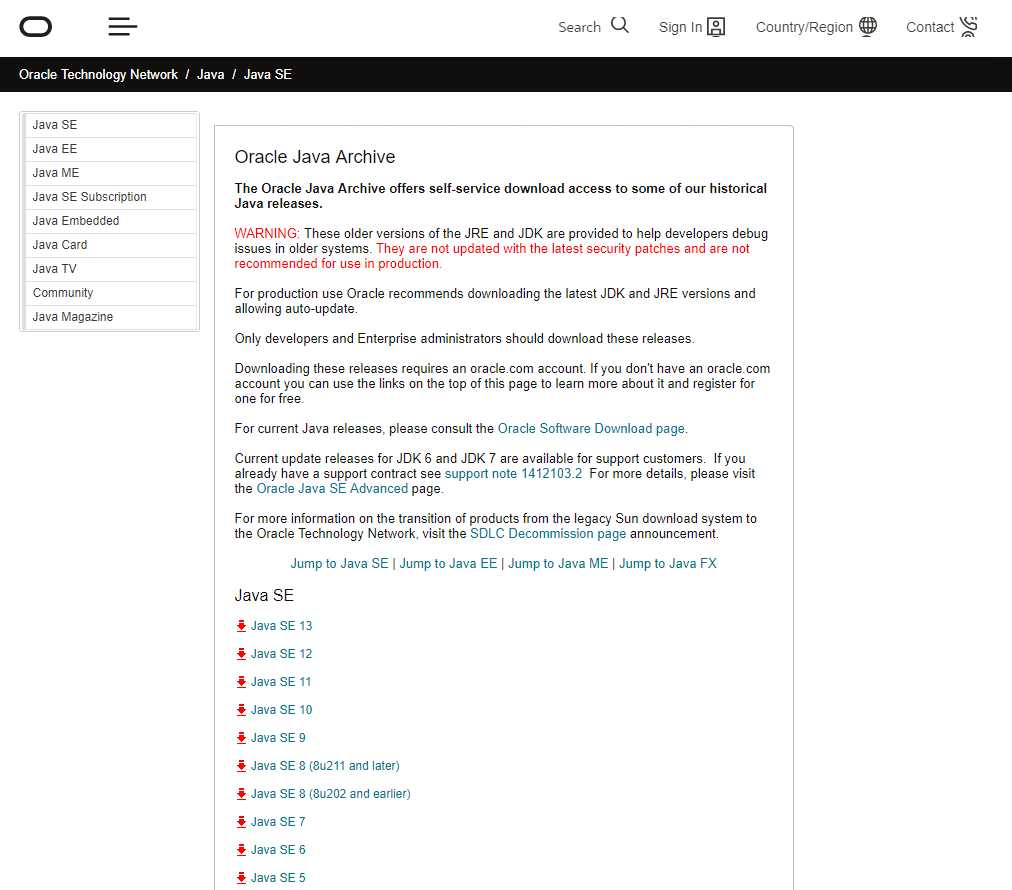Open support note 1412103.2 link
This screenshot has height=890, width=1012.
tap(513, 474)
